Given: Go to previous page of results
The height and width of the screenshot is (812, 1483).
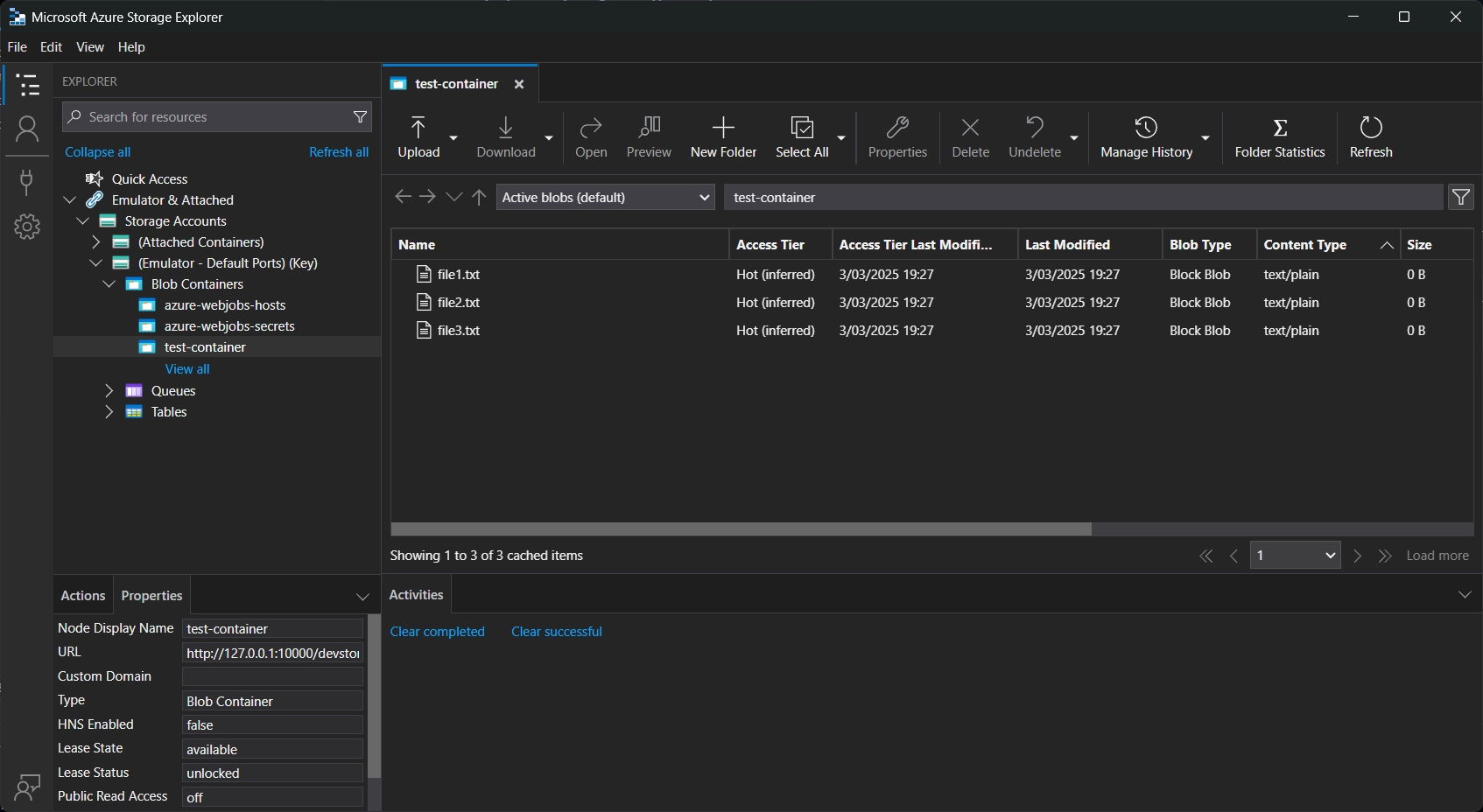Looking at the screenshot, I should [1234, 556].
